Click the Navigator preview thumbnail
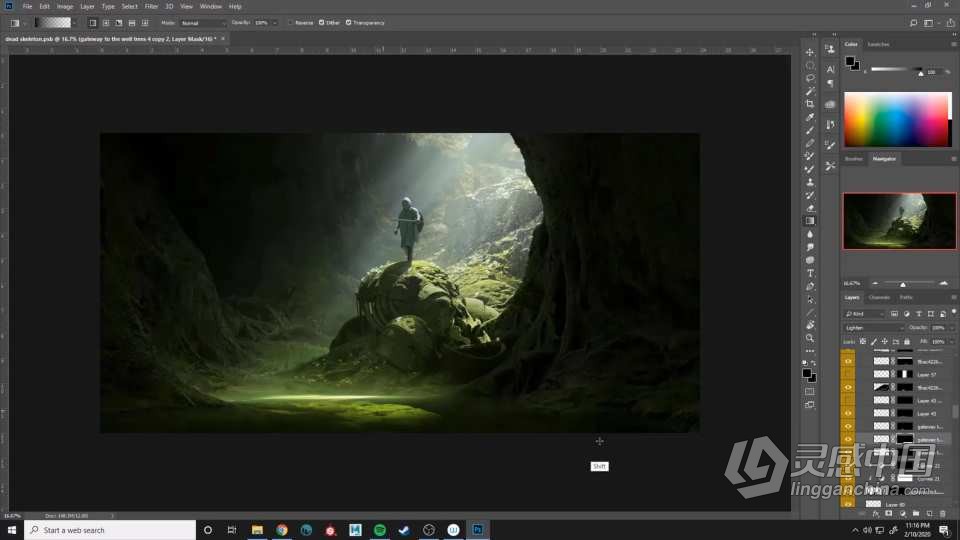Viewport: 960px width, 540px height. click(x=899, y=221)
